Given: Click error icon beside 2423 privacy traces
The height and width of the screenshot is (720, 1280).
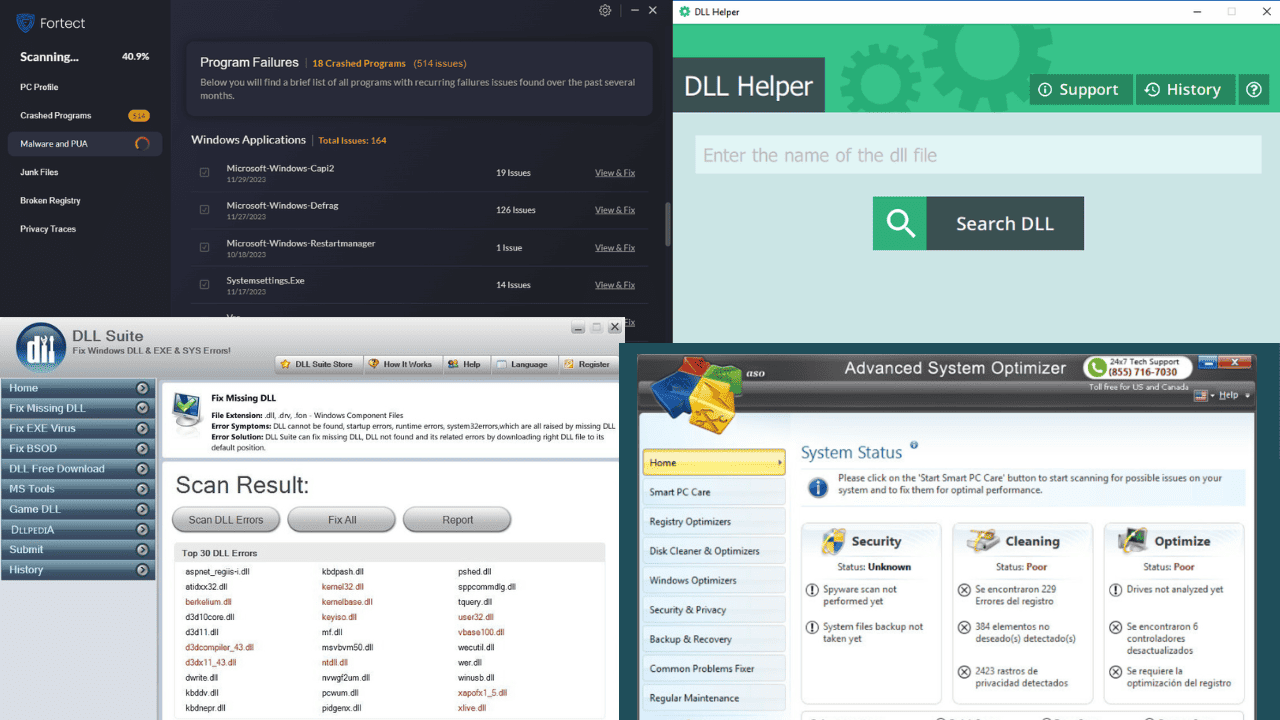Looking at the screenshot, I should tap(964, 673).
